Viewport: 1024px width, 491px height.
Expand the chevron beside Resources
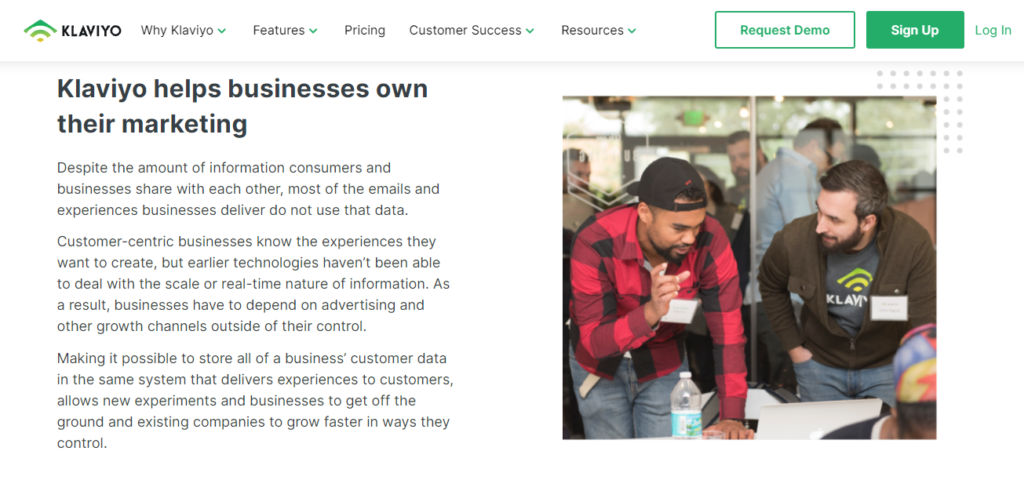coord(632,31)
